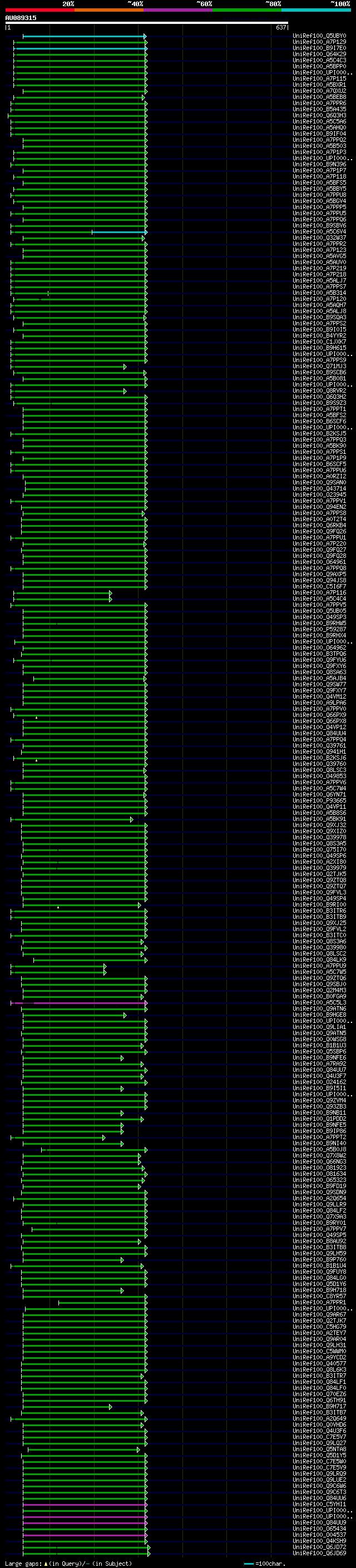Select the UniRef100_A2Q649 label
The width and height of the screenshot is (356, 1568).
coord(319,1418)
